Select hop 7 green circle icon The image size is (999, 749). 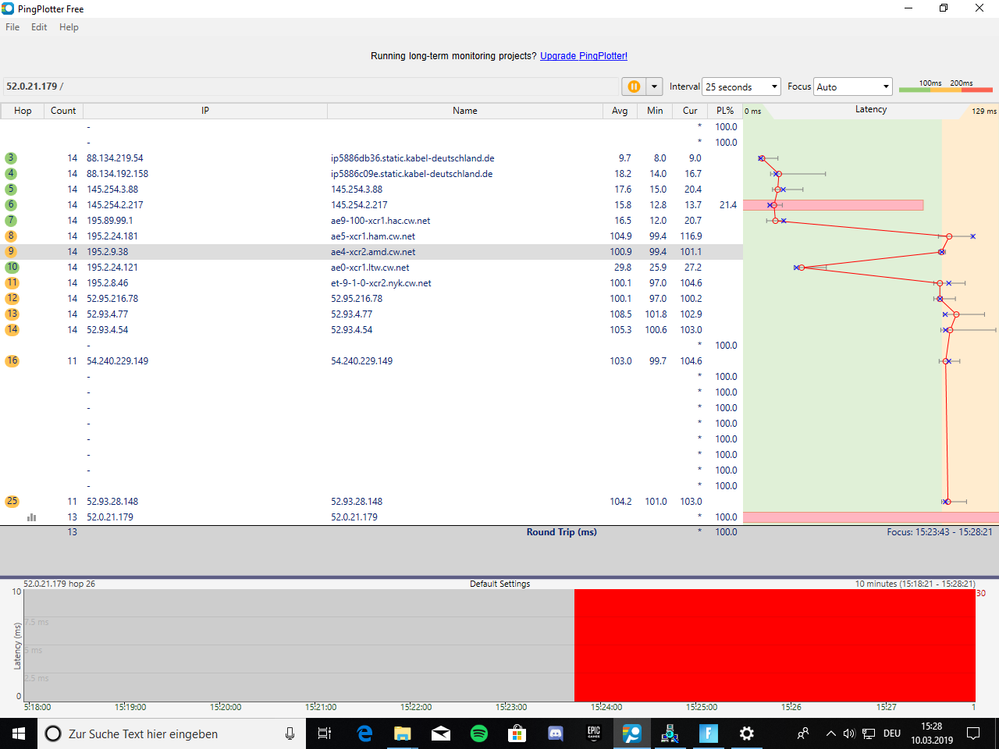11,220
